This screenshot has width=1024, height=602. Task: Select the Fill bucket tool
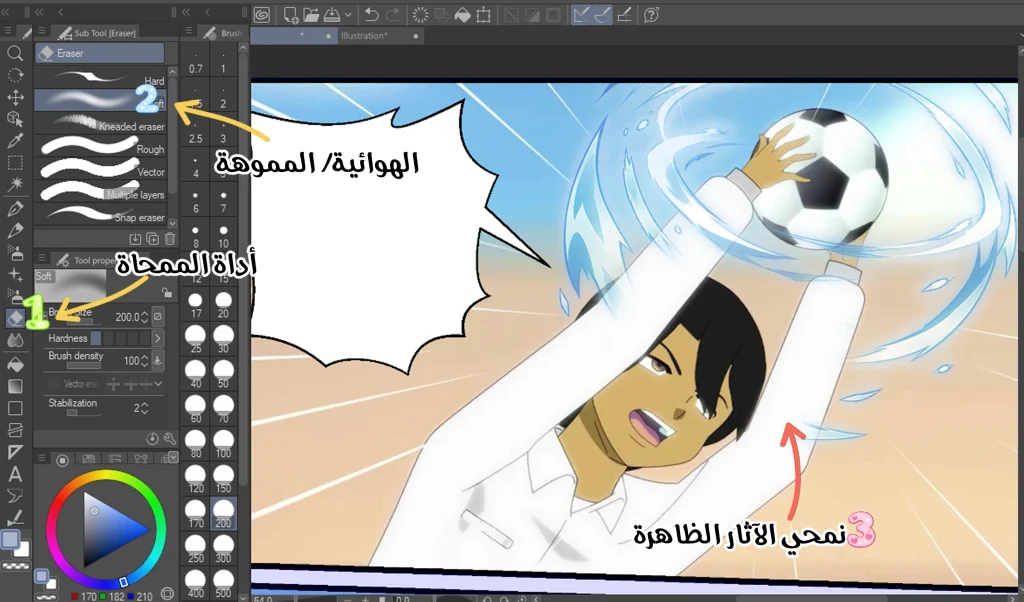pyautogui.click(x=15, y=364)
